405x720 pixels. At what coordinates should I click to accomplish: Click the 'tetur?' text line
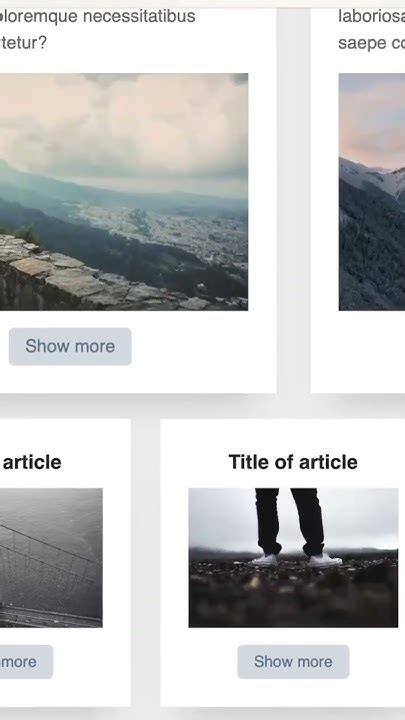(x=23, y=43)
